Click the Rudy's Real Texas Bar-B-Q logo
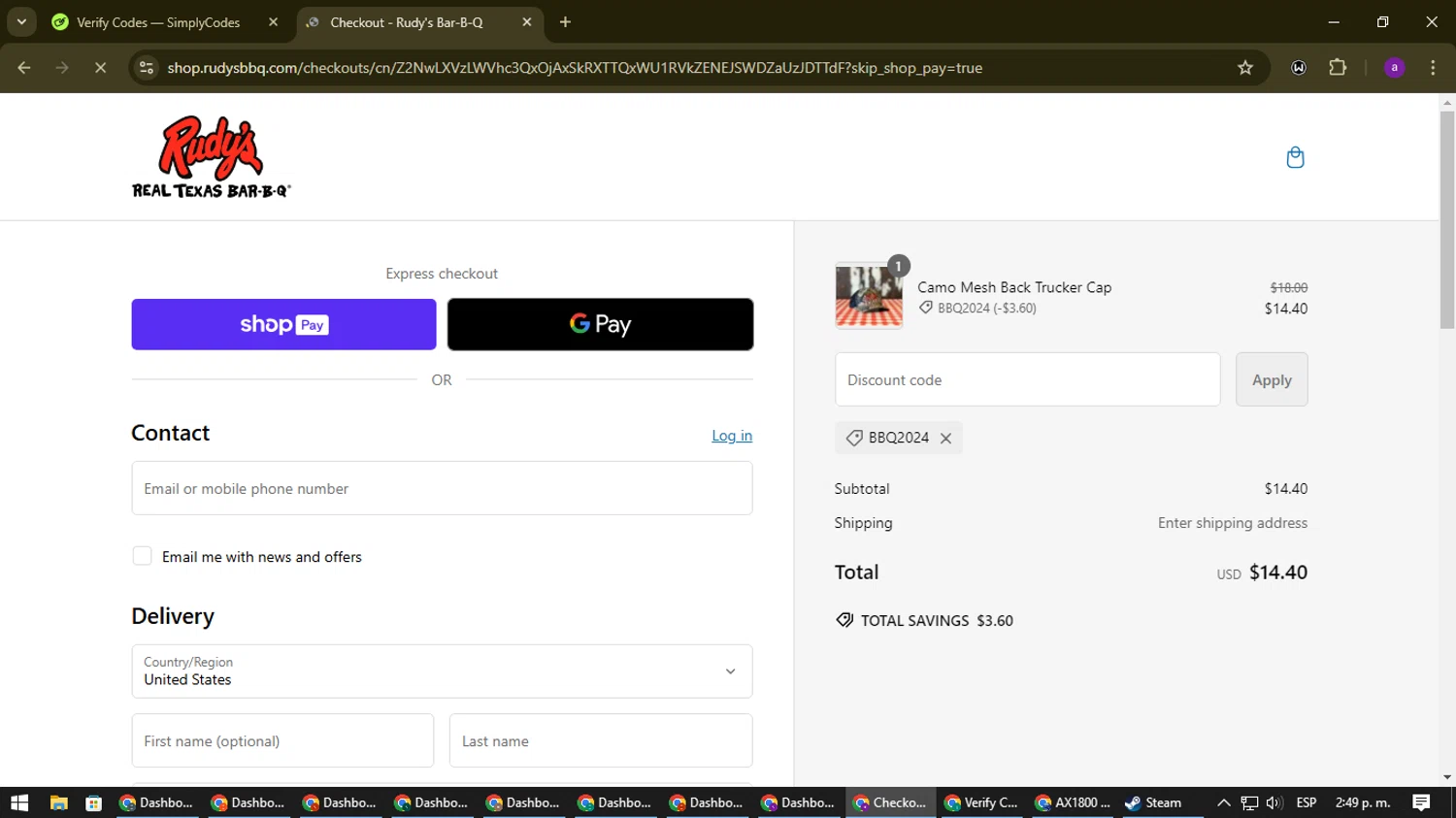 point(212,157)
